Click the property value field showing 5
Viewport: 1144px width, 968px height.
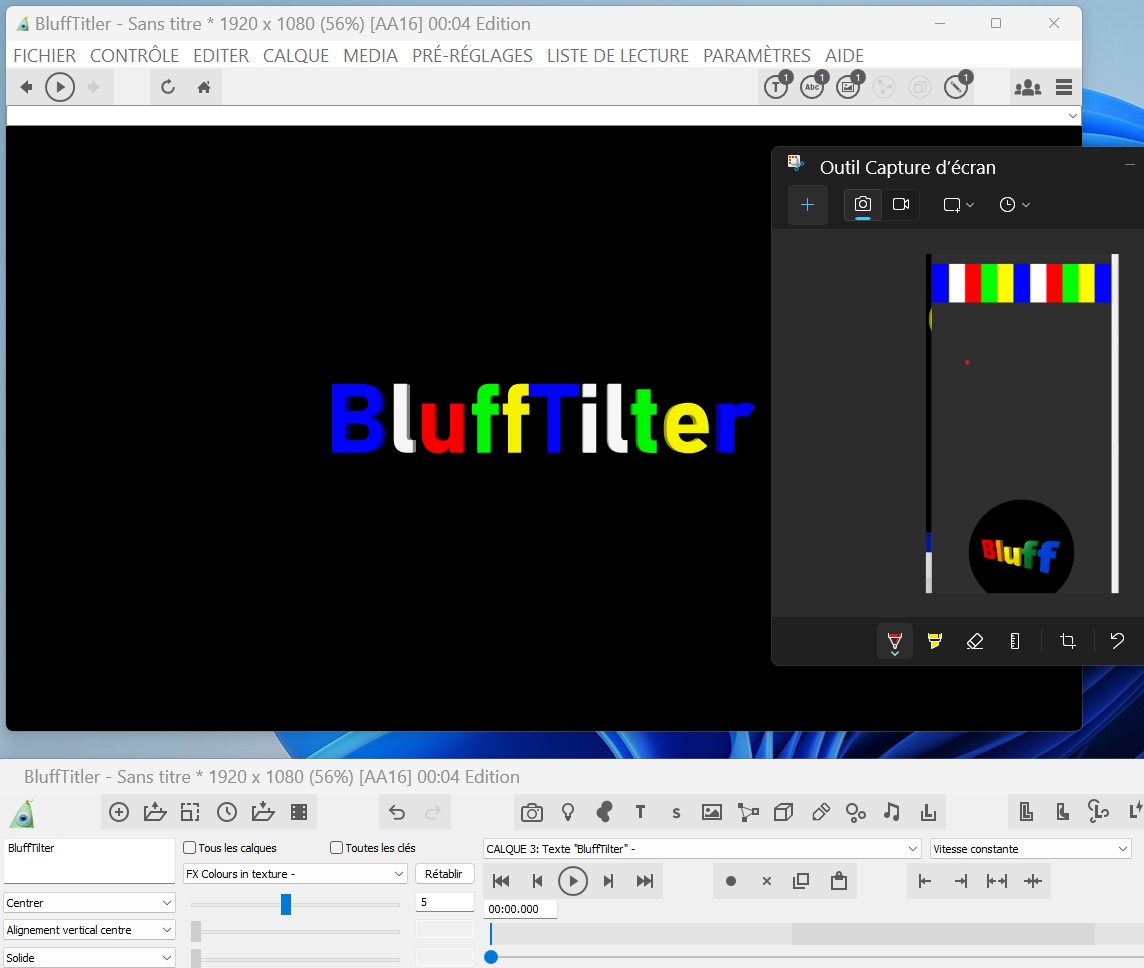(445, 902)
